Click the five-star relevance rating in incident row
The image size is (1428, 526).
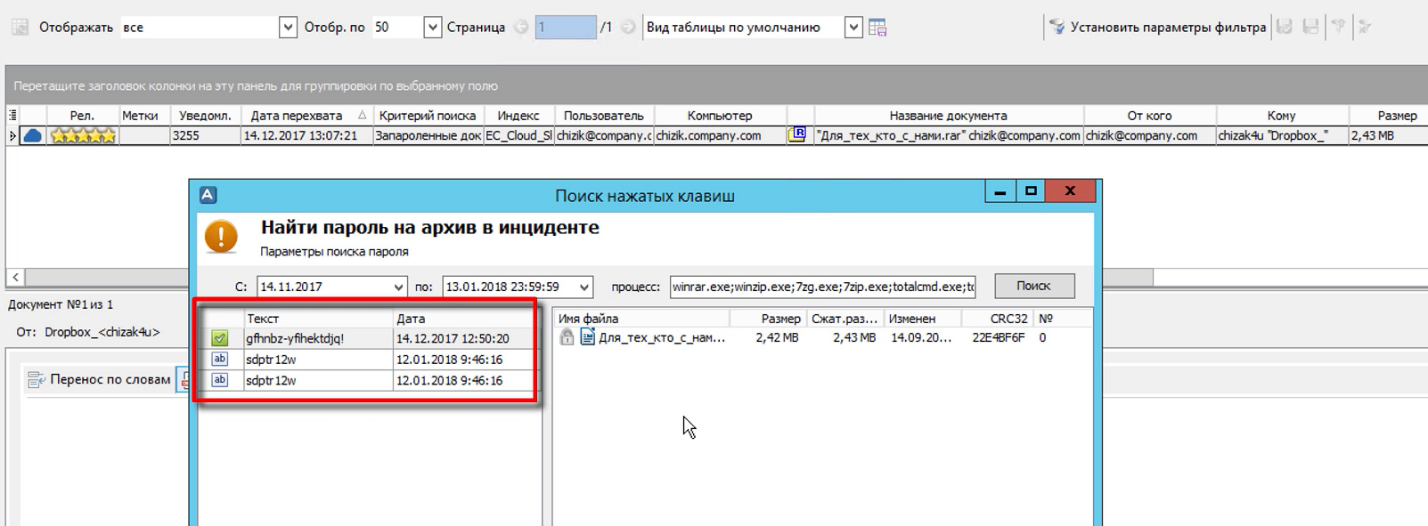click(x=83, y=136)
